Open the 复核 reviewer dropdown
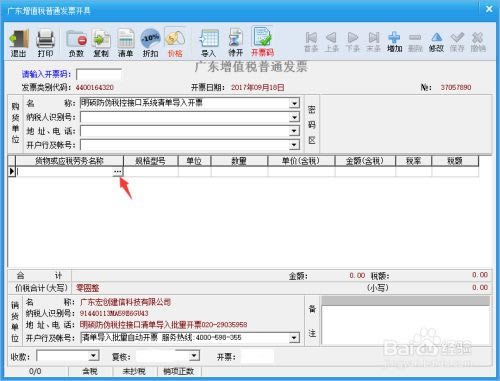 coord(194,356)
